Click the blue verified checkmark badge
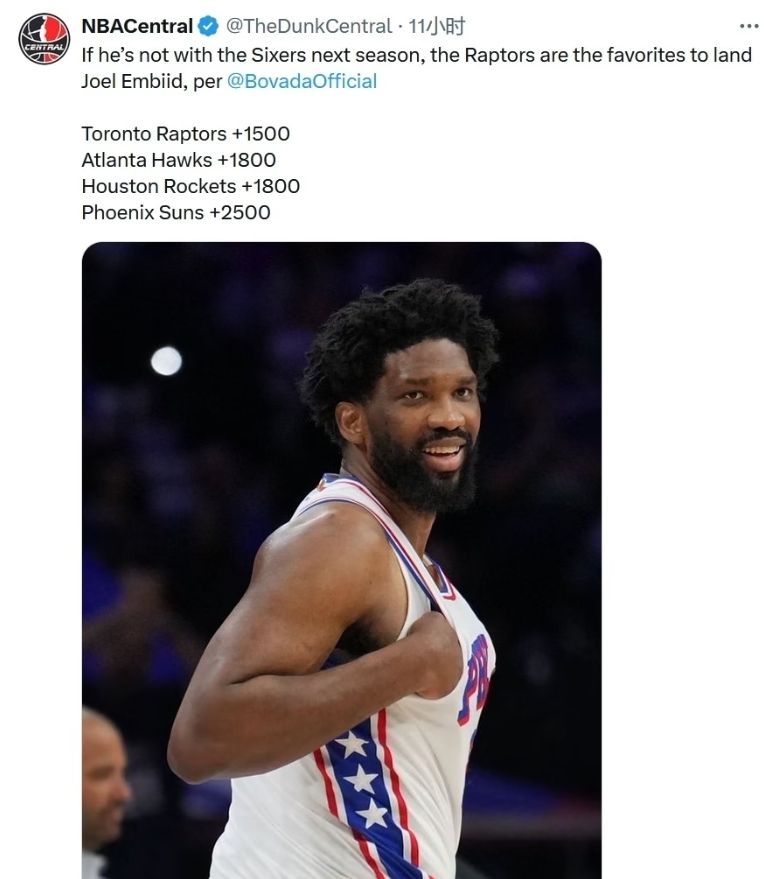764x879 pixels. pos(209,26)
